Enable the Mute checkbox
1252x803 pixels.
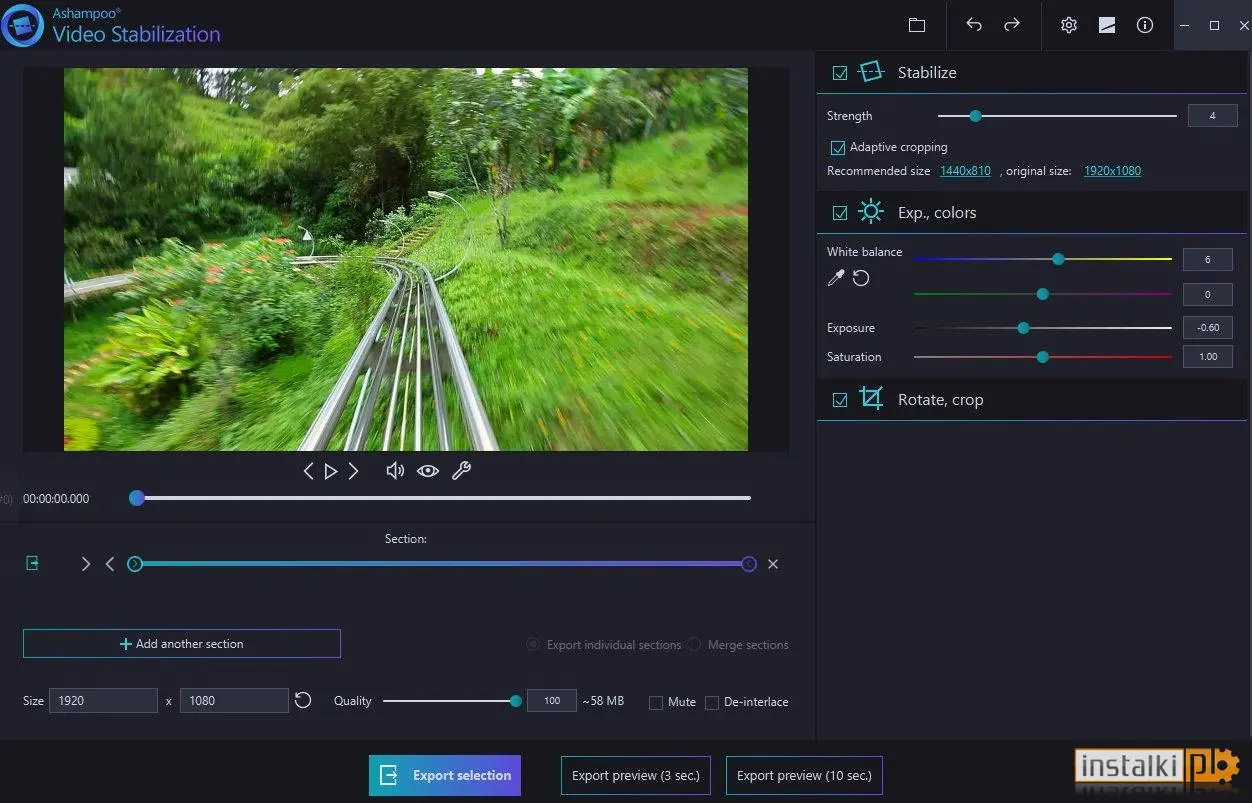656,702
